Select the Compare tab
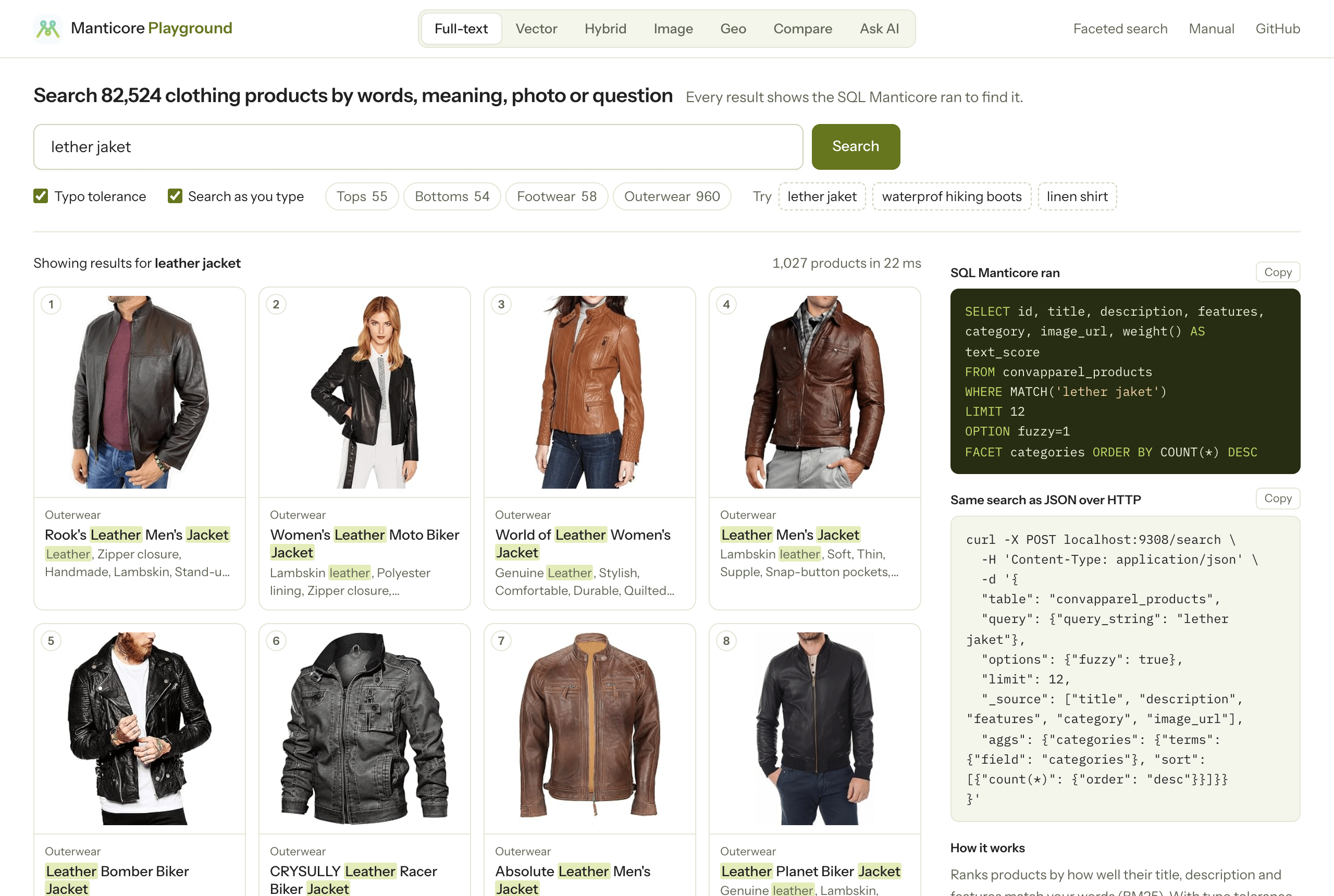1334x896 pixels. pyautogui.click(x=802, y=29)
